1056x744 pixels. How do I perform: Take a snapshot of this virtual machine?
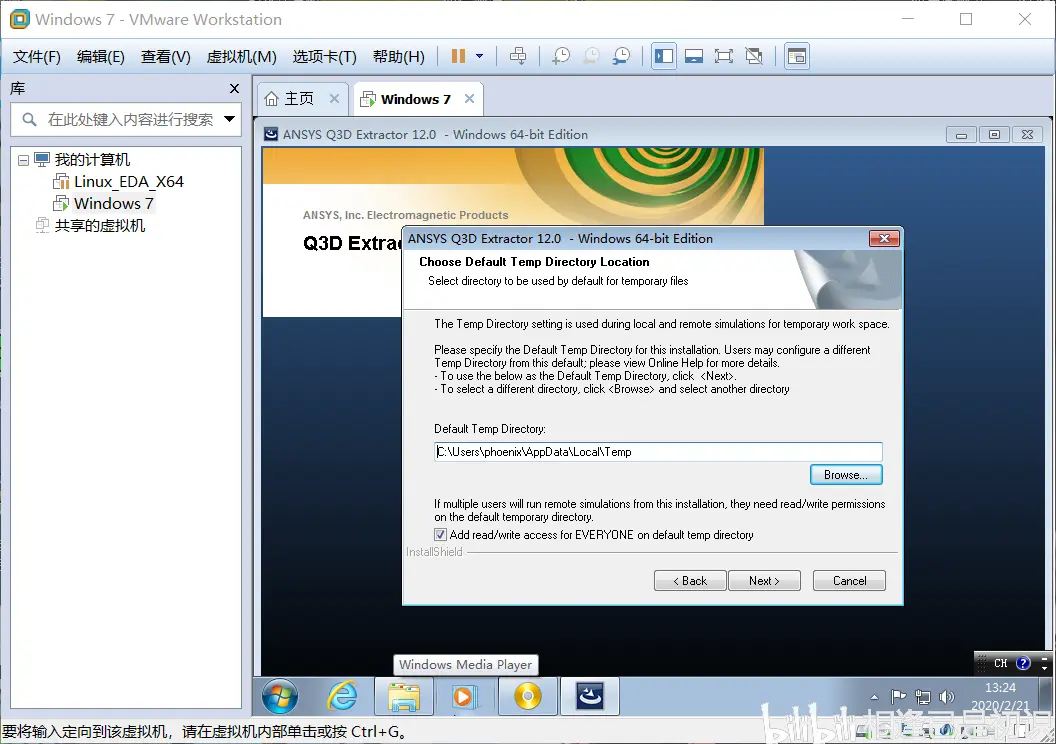[560, 57]
